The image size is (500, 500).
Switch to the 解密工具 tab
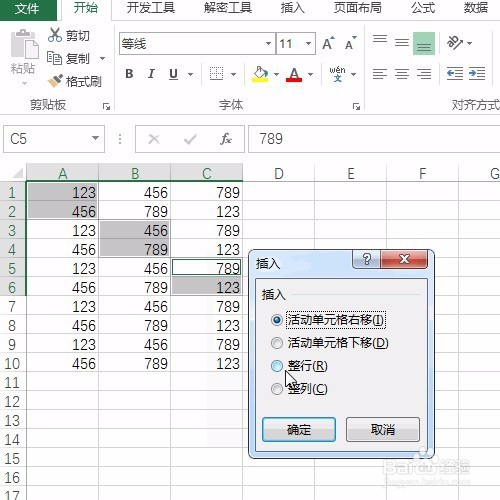228,8
